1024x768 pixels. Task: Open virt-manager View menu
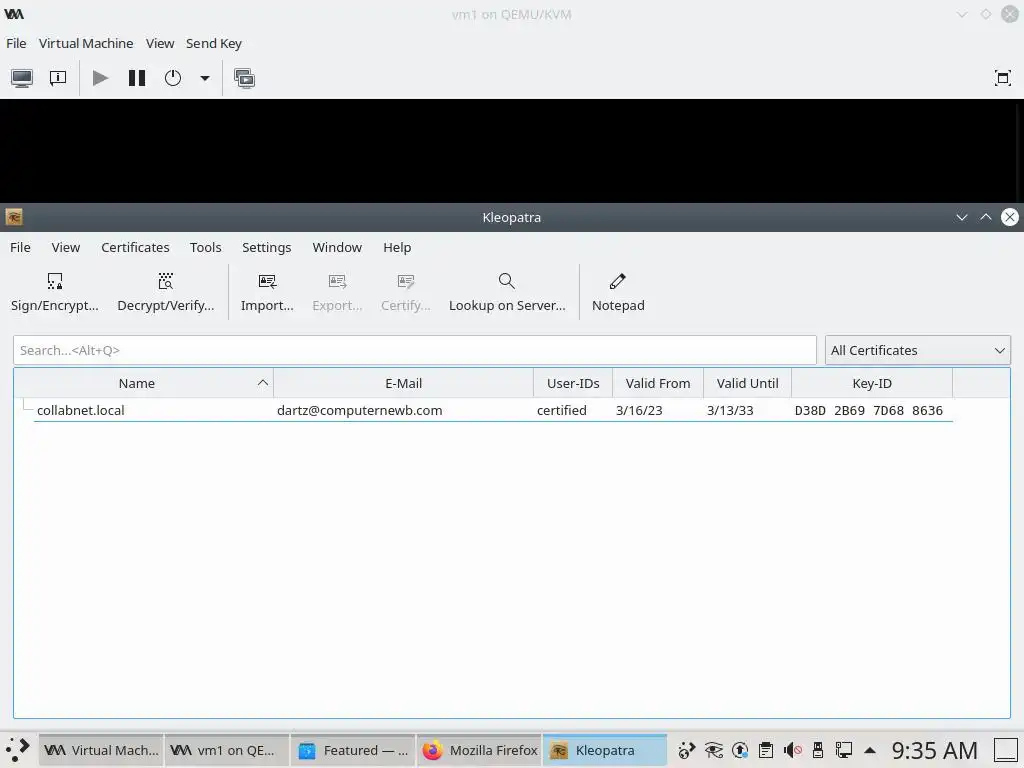160,43
